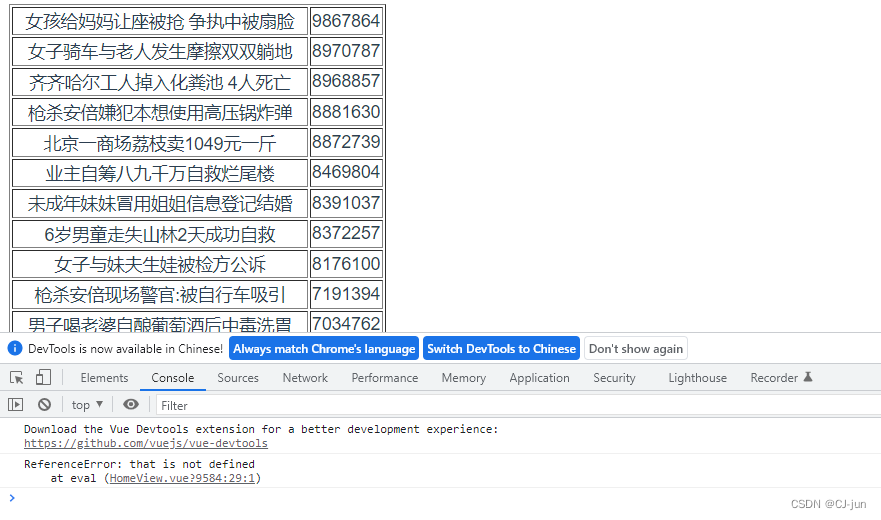Open the Performance tab
Screen dimensions: 881x520
(x=385, y=378)
